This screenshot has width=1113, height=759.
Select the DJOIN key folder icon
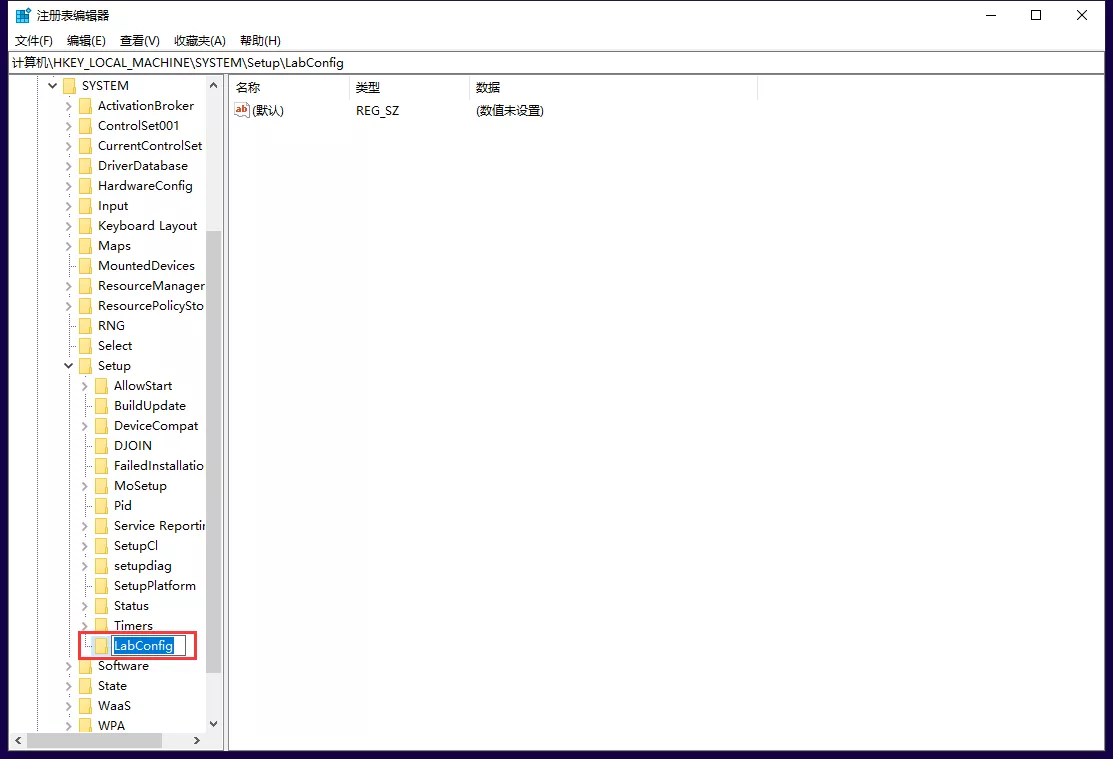click(101, 446)
